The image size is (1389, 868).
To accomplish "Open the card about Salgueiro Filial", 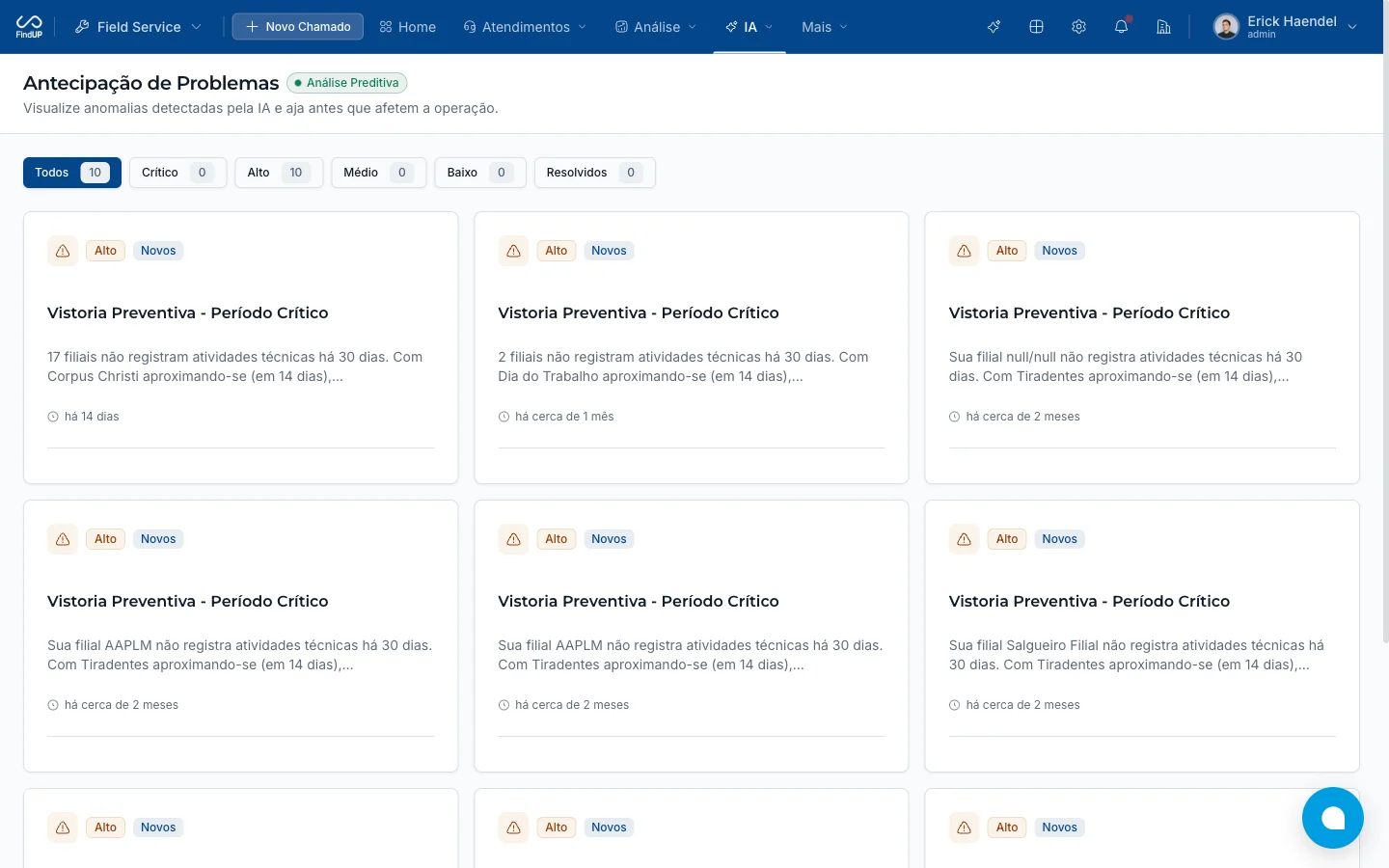I will pos(1142,636).
